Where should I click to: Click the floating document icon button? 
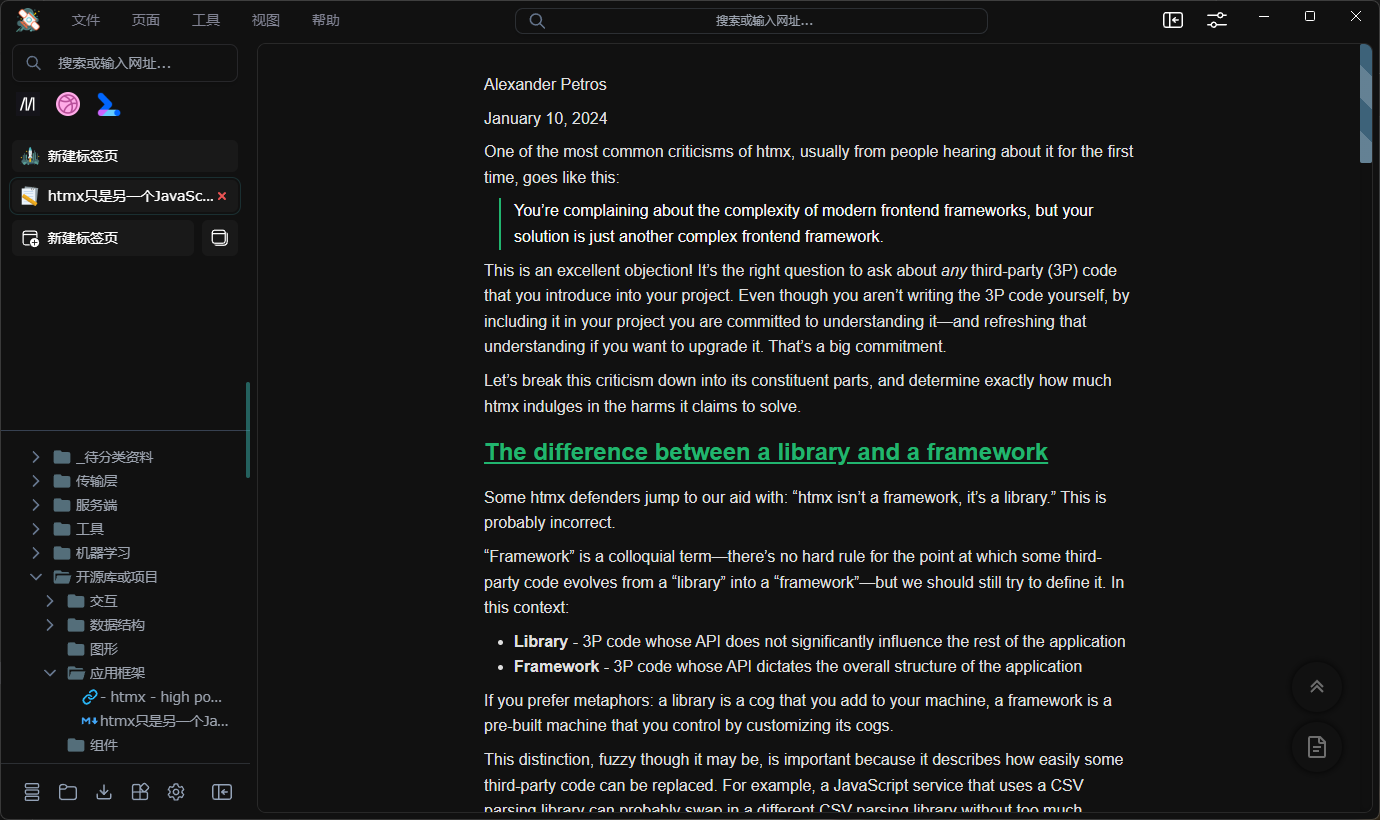[x=1317, y=747]
